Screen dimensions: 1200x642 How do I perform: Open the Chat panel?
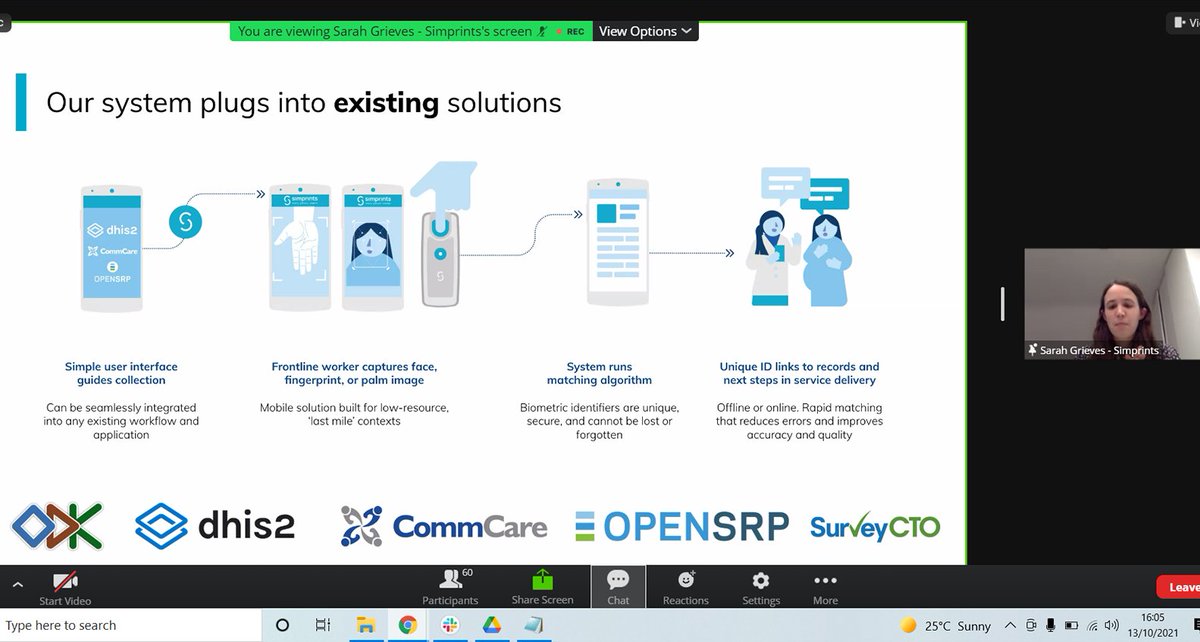point(618,588)
